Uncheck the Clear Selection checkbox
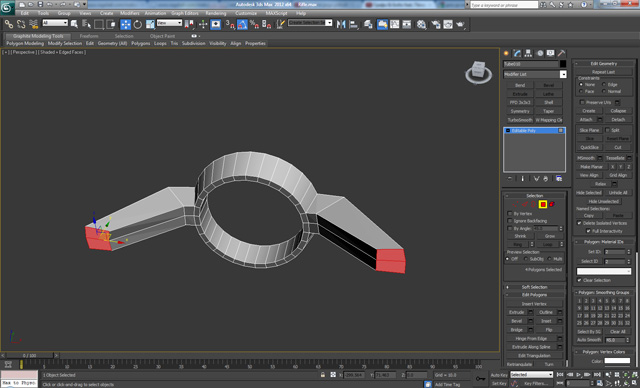The image size is (640, 388). point(579,280)
